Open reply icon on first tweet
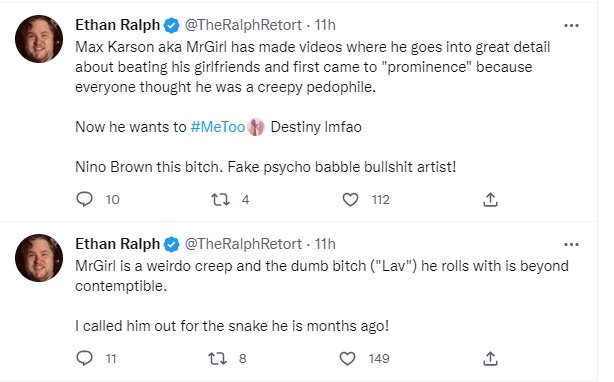The image size is (614, 382). (x=84, y=199)
